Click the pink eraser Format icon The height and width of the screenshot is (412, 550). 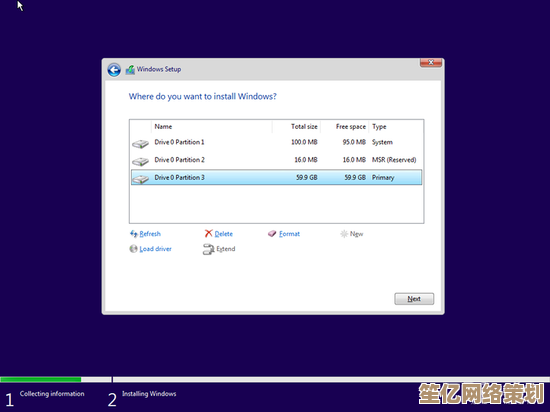point(272,234)
